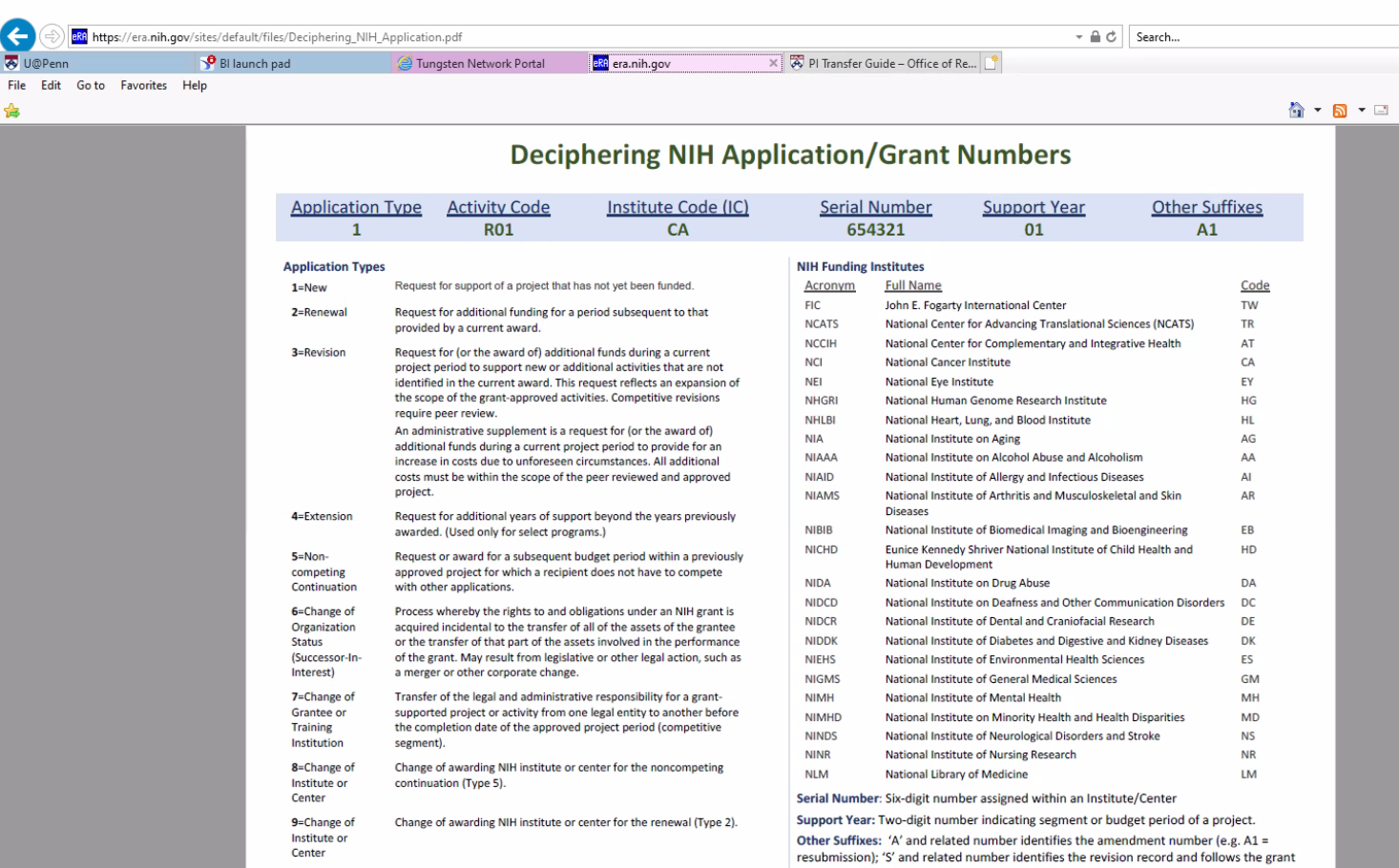The width and height of the screenshot is (1399, 868).
Task: Click the browser Back arrow button
Action: point(17,36)
